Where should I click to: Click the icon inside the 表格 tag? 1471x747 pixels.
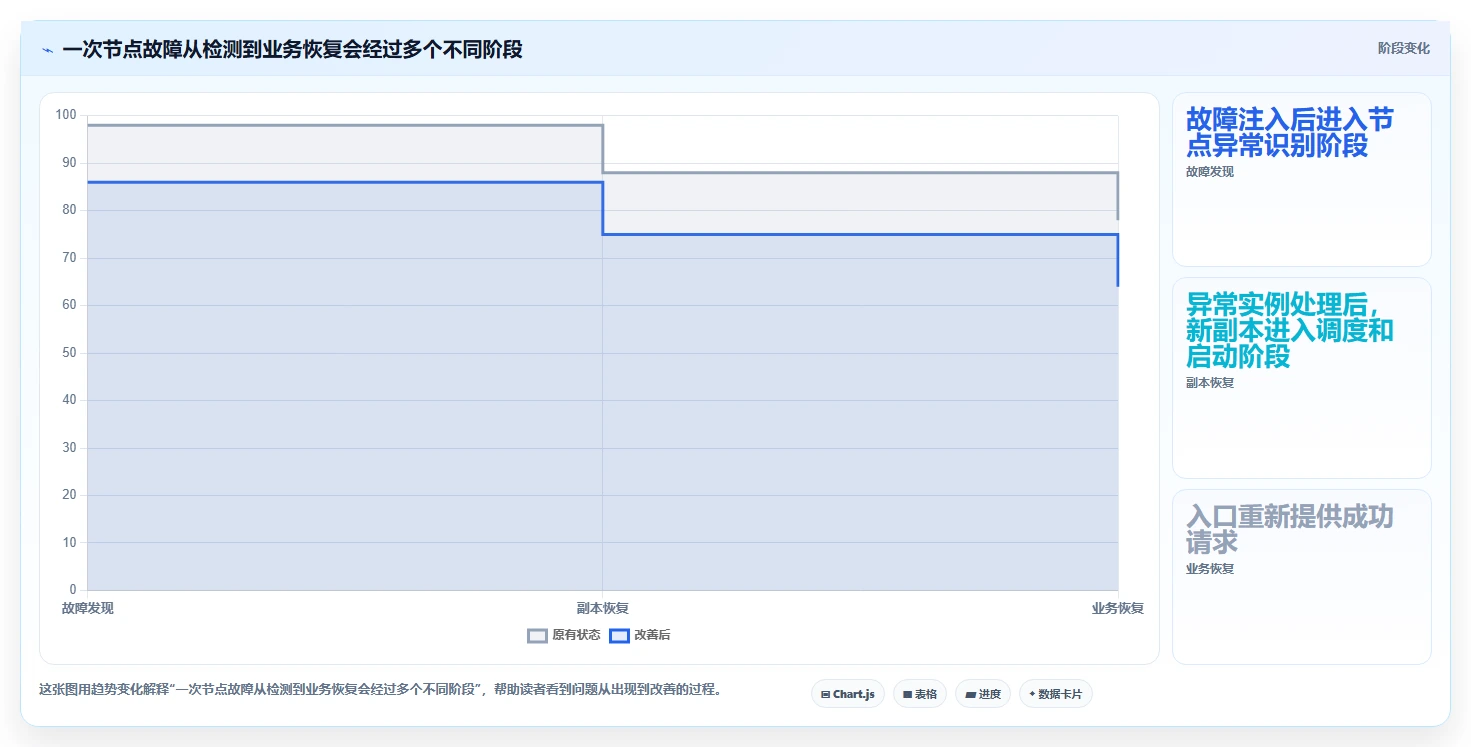tap(907, 694)
